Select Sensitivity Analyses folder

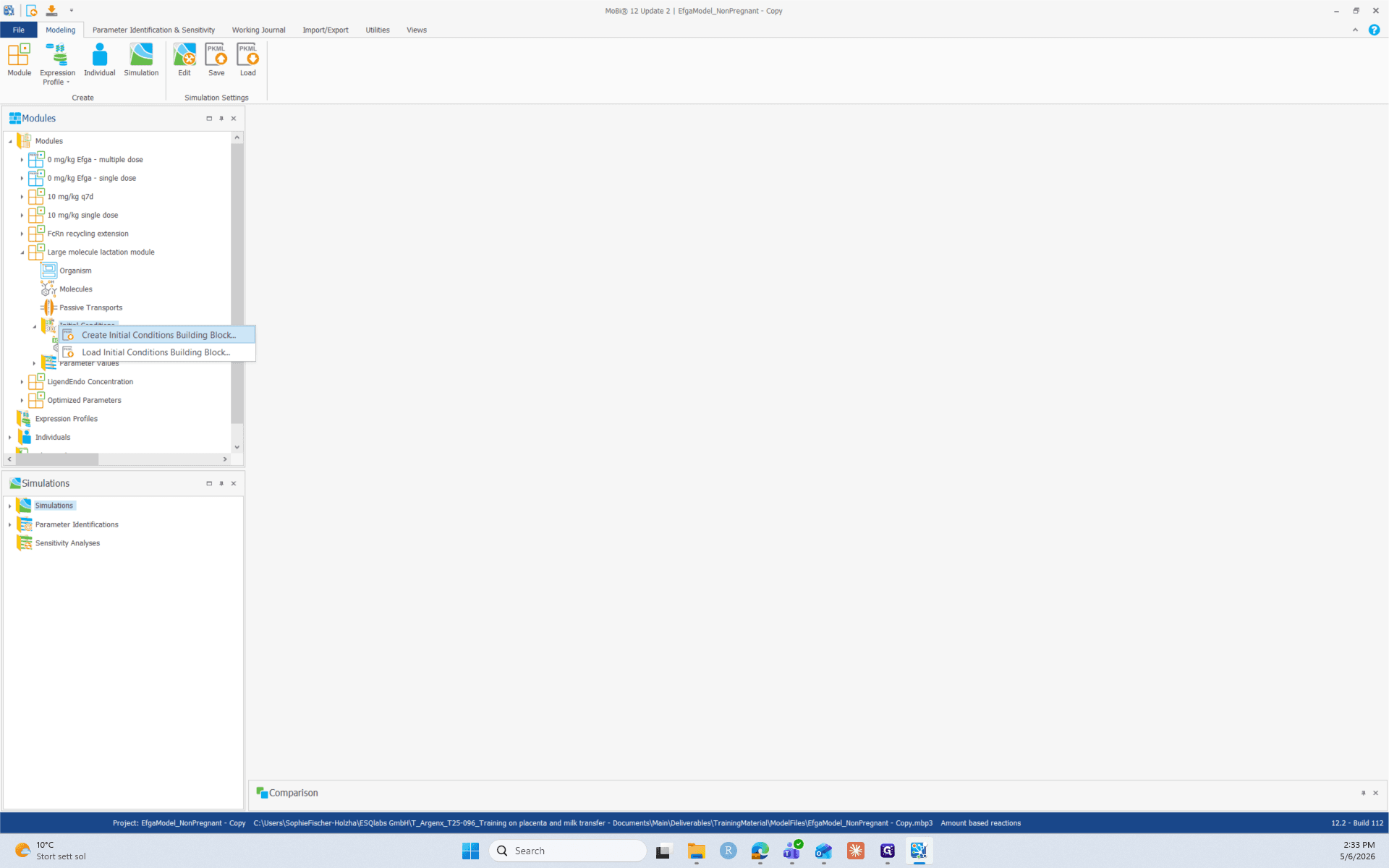pos(67,543)
